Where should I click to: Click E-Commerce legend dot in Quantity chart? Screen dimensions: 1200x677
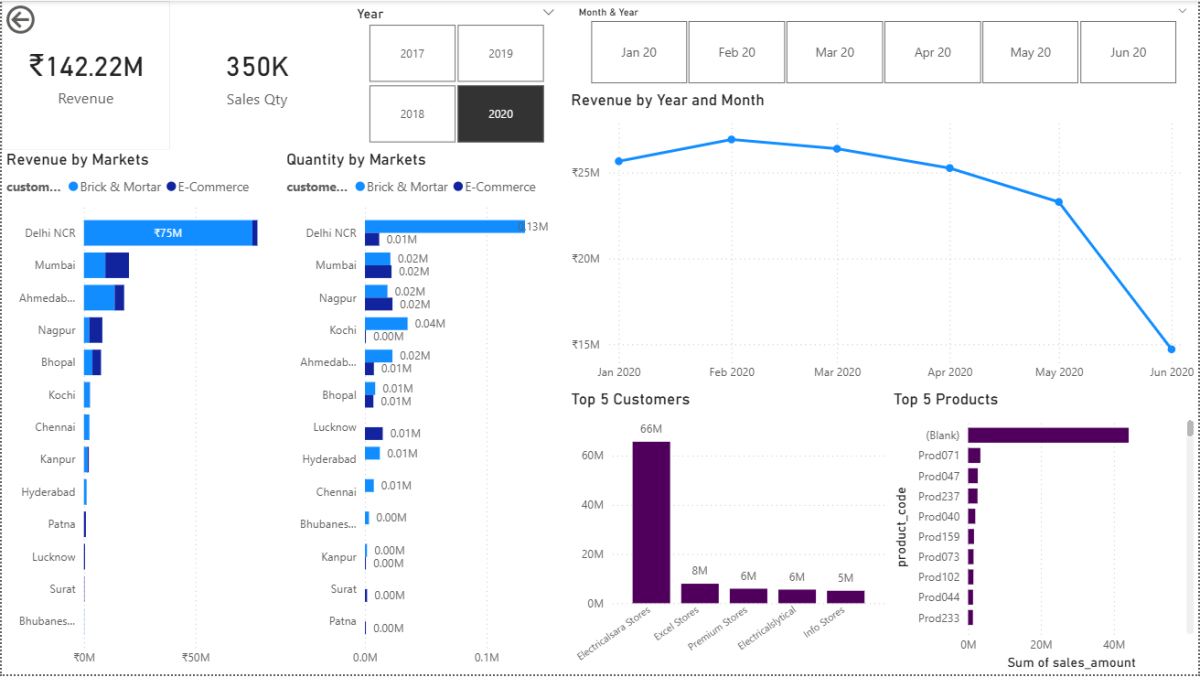click(x=458, y=187)
